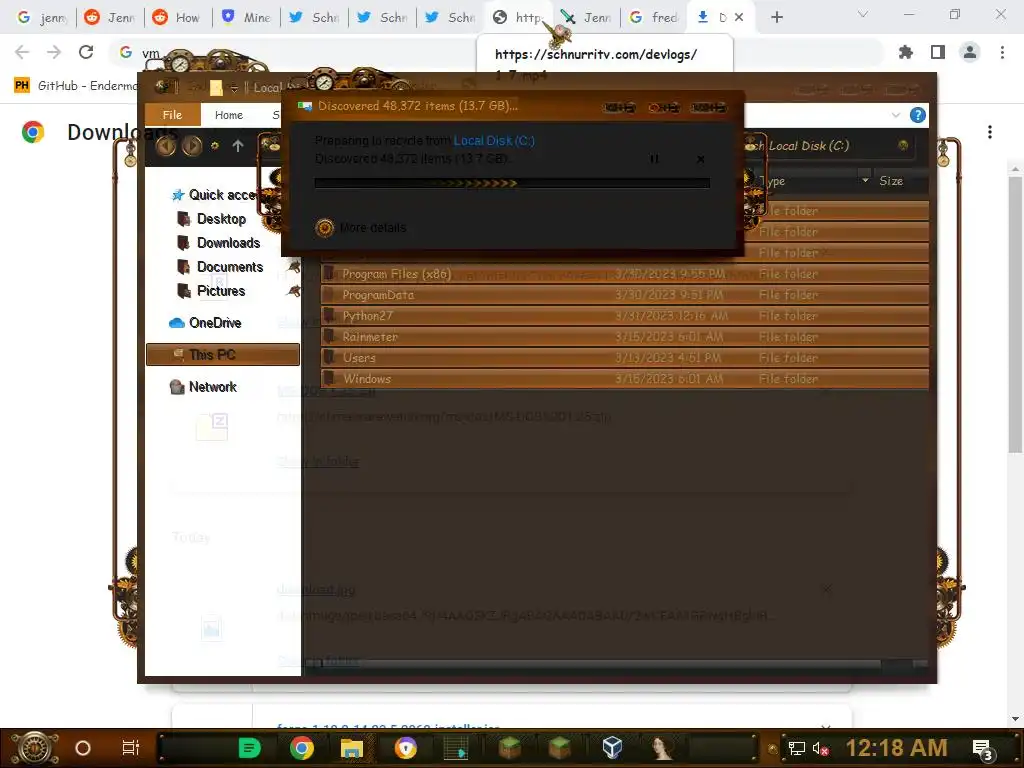This screenshot has height=768, width=1024.
Task: Select the ProgramData folder row
Action: (x=624, y=295)
